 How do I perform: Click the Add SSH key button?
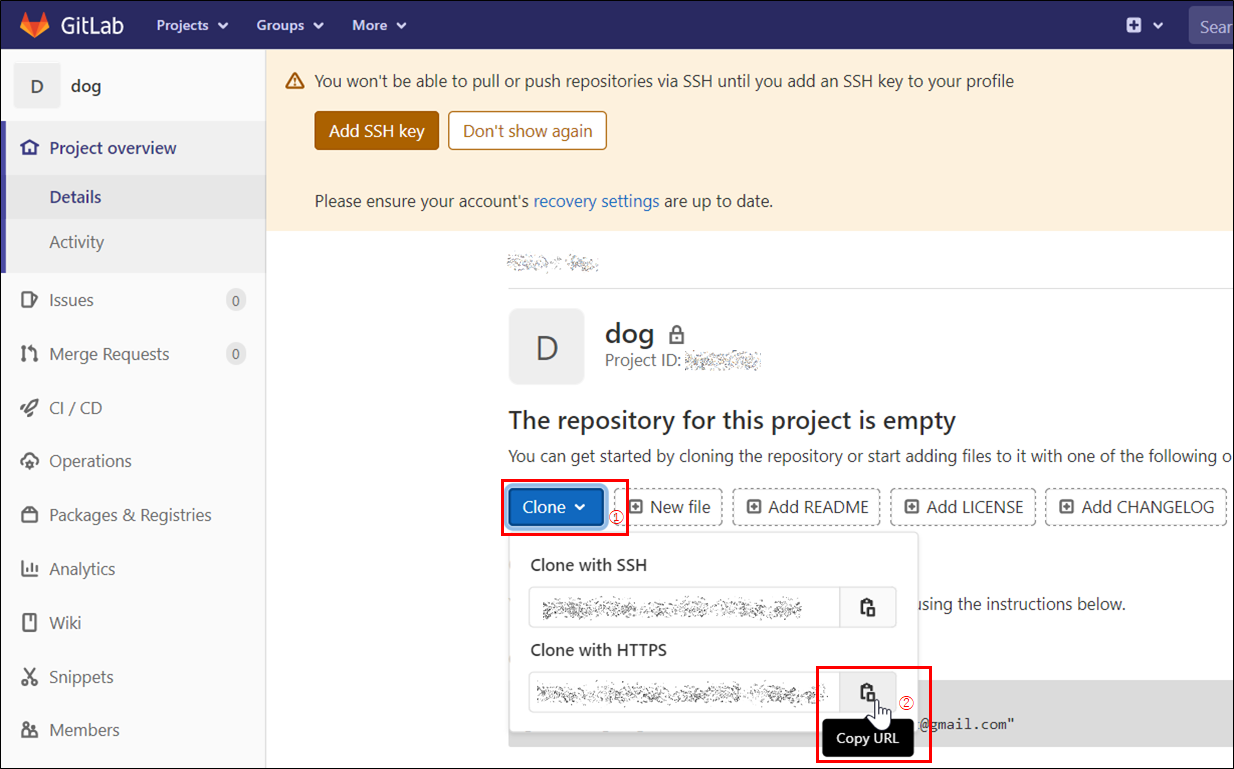tap(376, 130)
